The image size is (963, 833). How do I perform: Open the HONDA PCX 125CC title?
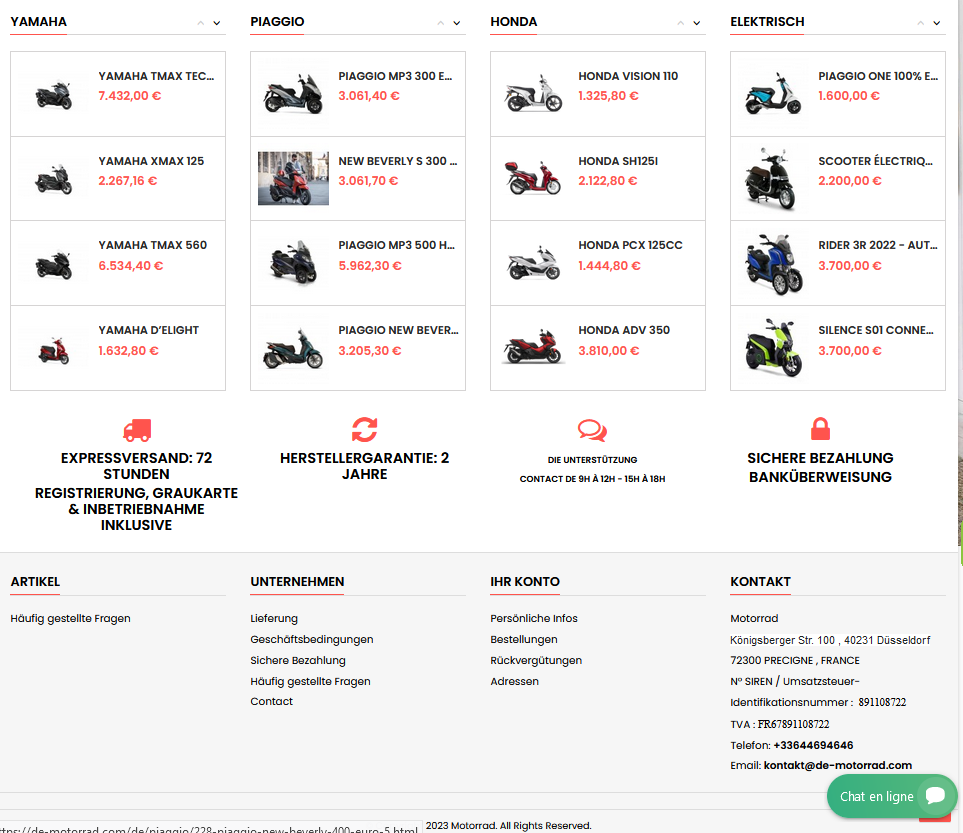point(630,245)
